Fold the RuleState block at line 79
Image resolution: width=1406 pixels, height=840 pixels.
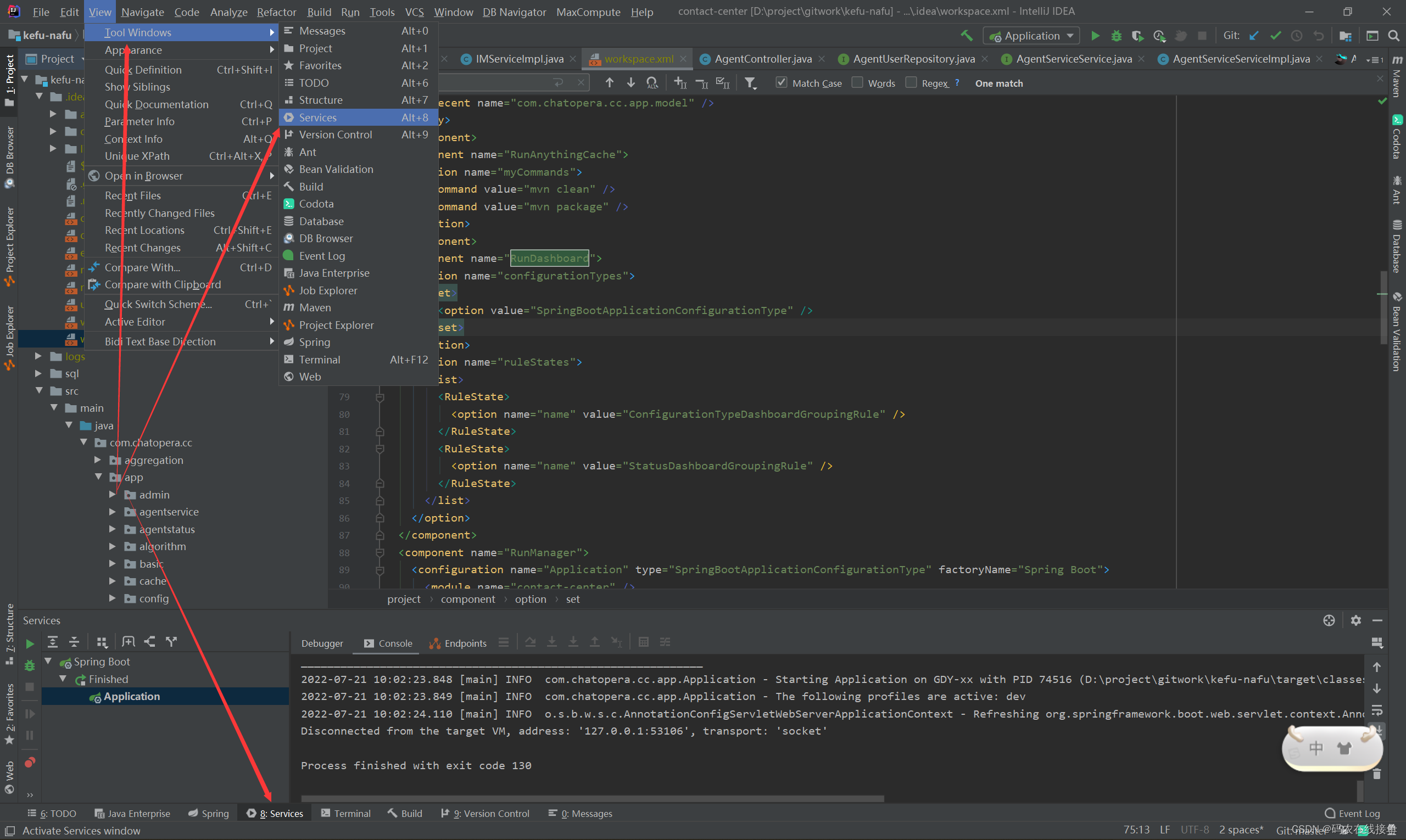pyautogui.click(x=380, y=397)
